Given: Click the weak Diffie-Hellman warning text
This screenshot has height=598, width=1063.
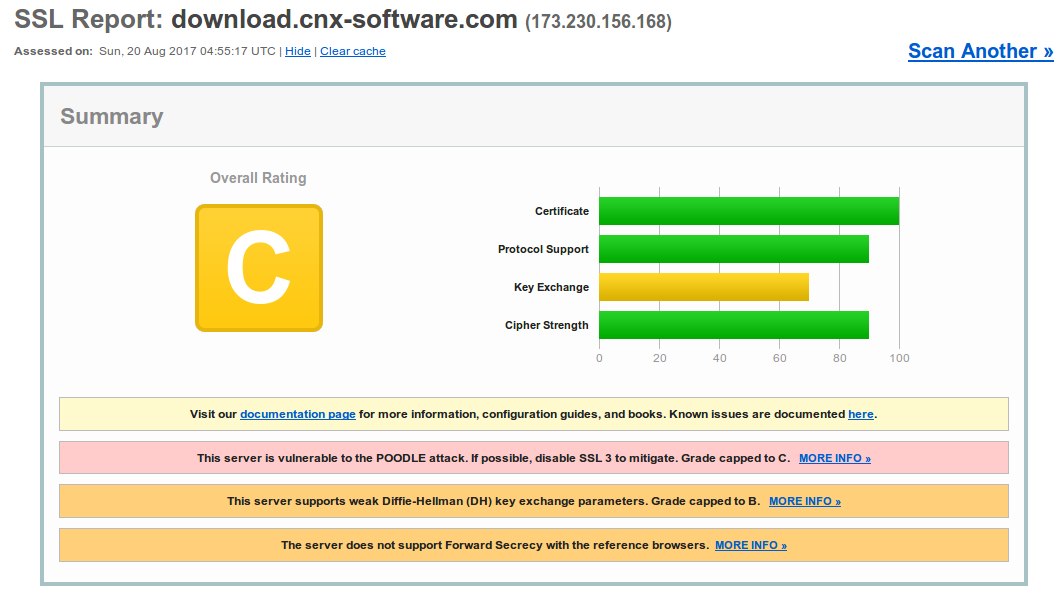Looking at the screenshot, I should (x=494, y=502).
